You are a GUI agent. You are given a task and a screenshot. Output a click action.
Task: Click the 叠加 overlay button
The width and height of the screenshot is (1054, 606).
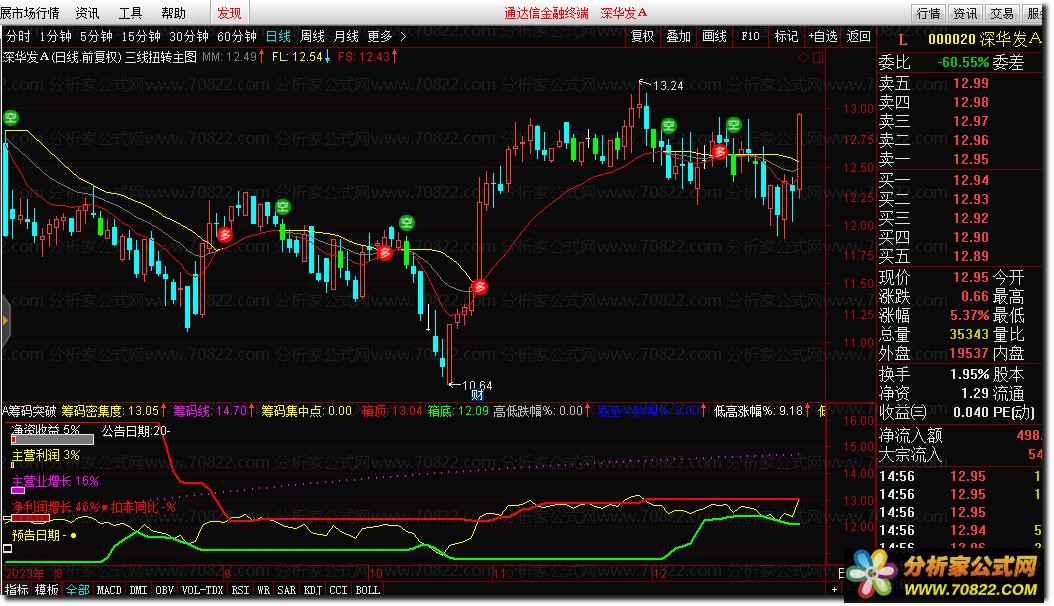pos(679,36)
